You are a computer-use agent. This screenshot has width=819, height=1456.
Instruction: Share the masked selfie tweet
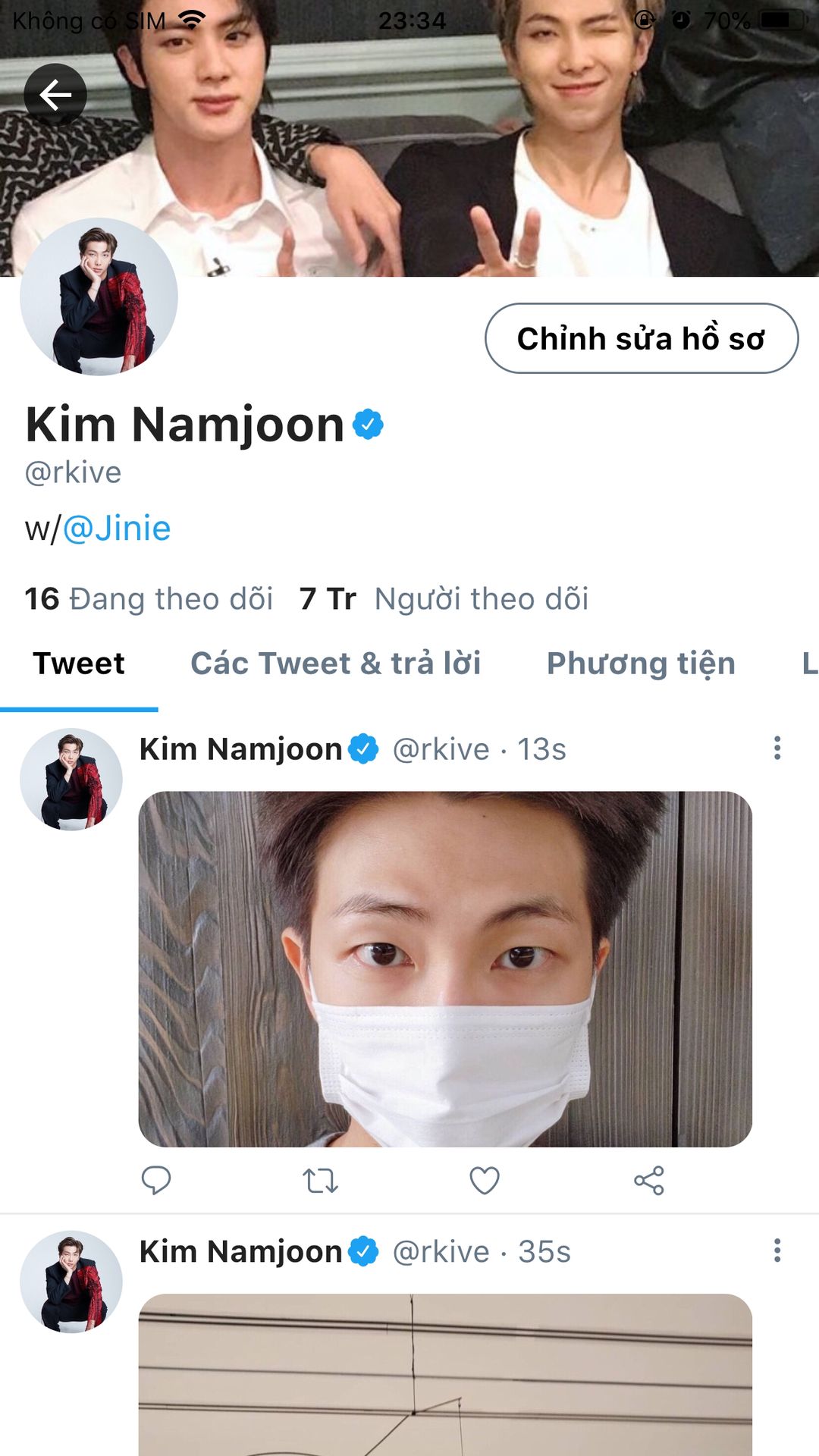click(649, 1180)
